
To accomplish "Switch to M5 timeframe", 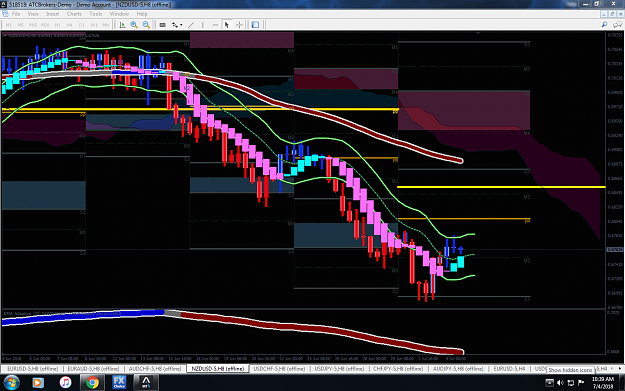I will pos(20,25).
